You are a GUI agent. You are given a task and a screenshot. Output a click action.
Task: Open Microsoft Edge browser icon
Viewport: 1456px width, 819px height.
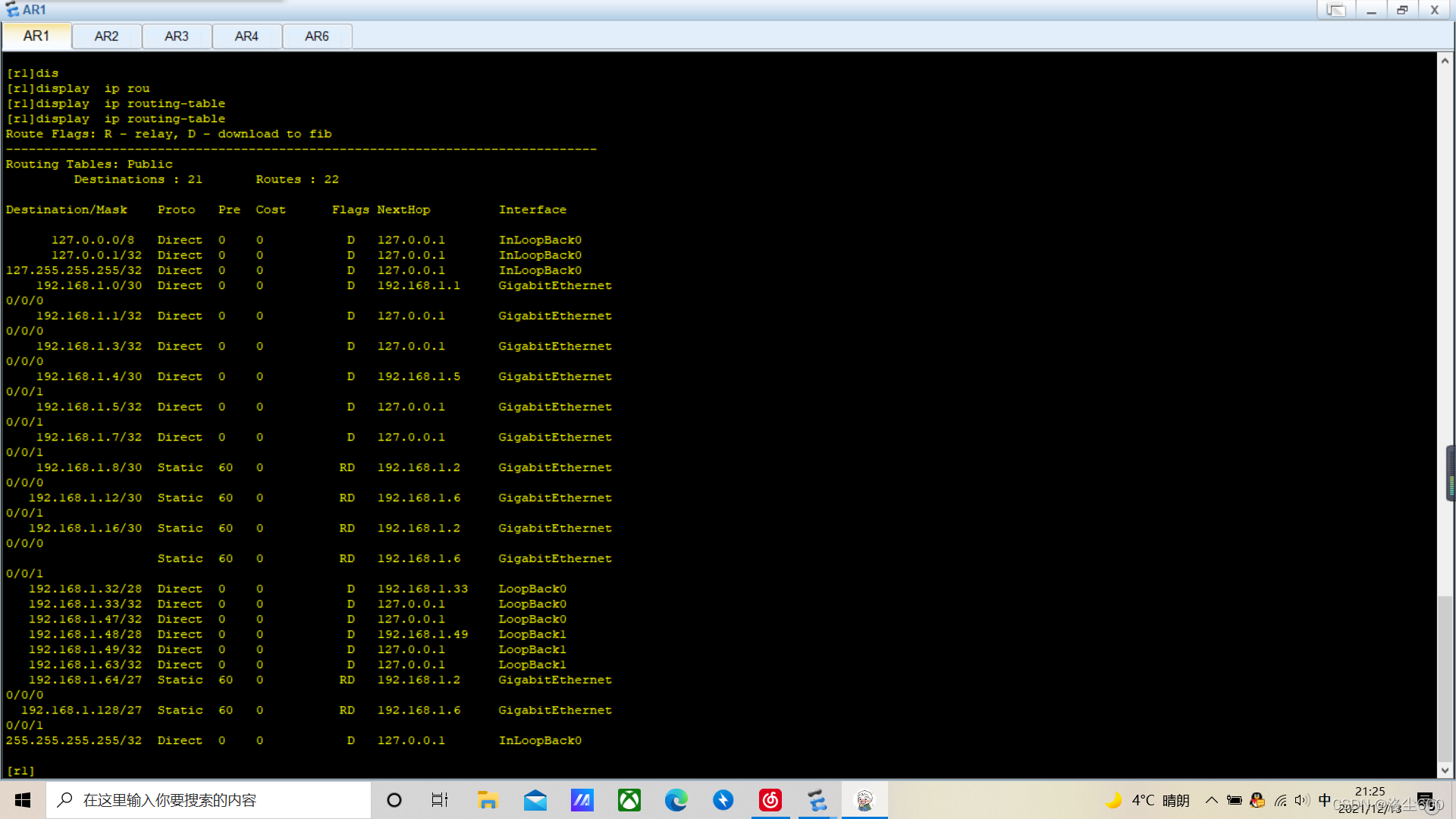pos(676,800)
